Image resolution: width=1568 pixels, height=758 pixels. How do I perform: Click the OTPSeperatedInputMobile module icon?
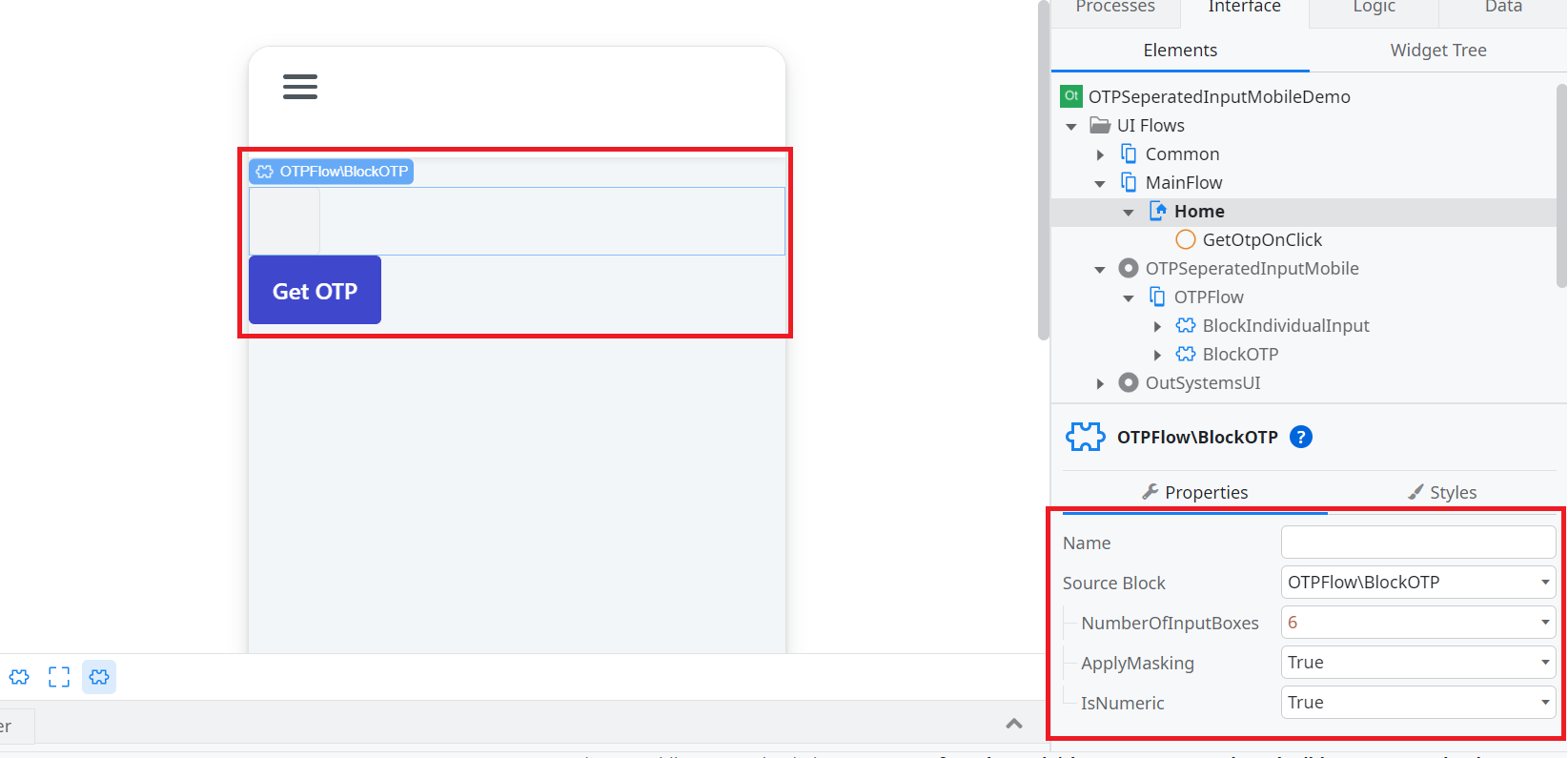point(1129,268)
